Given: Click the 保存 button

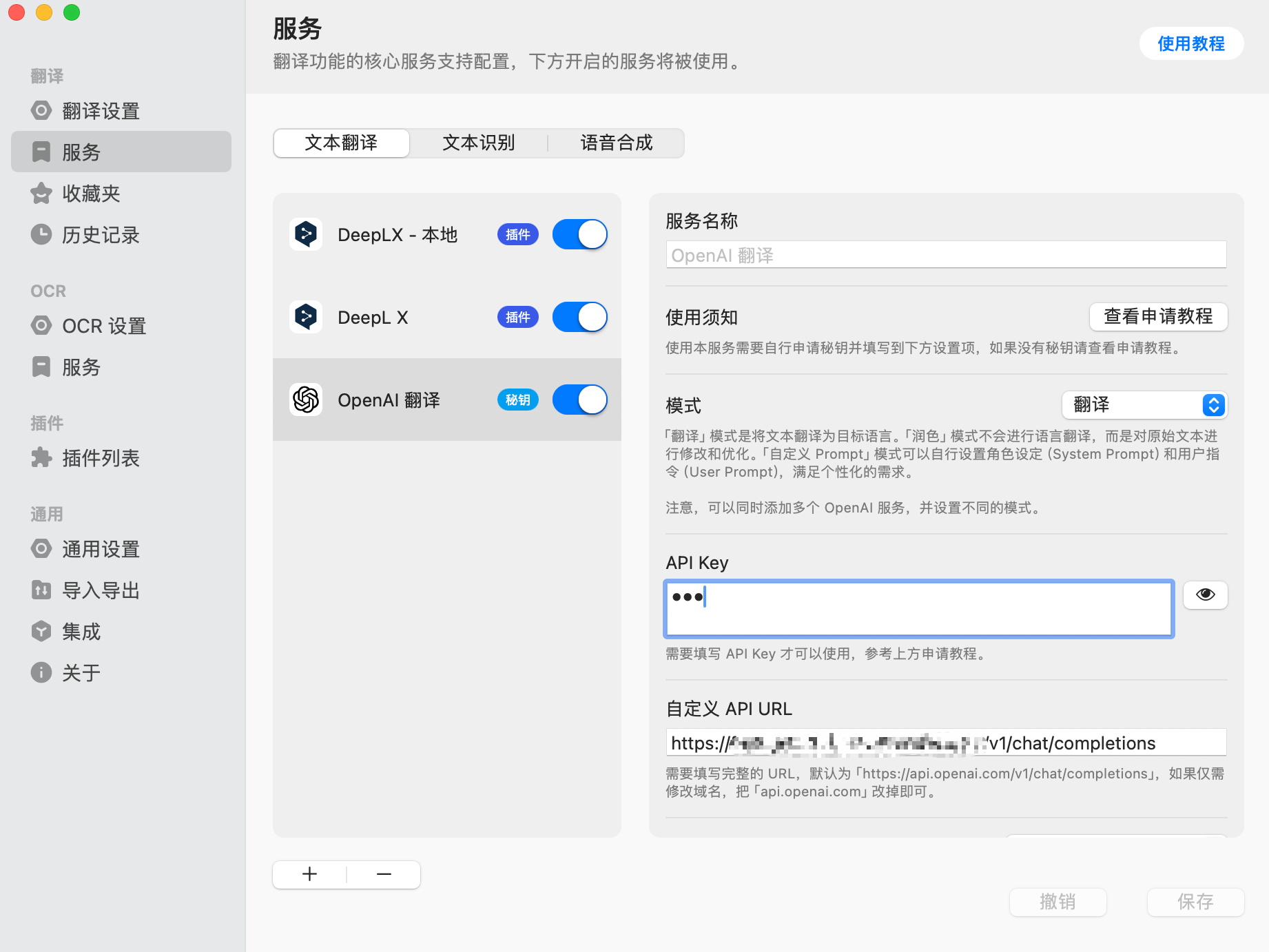Looking at the screenshot, I should click(1196, 902).
